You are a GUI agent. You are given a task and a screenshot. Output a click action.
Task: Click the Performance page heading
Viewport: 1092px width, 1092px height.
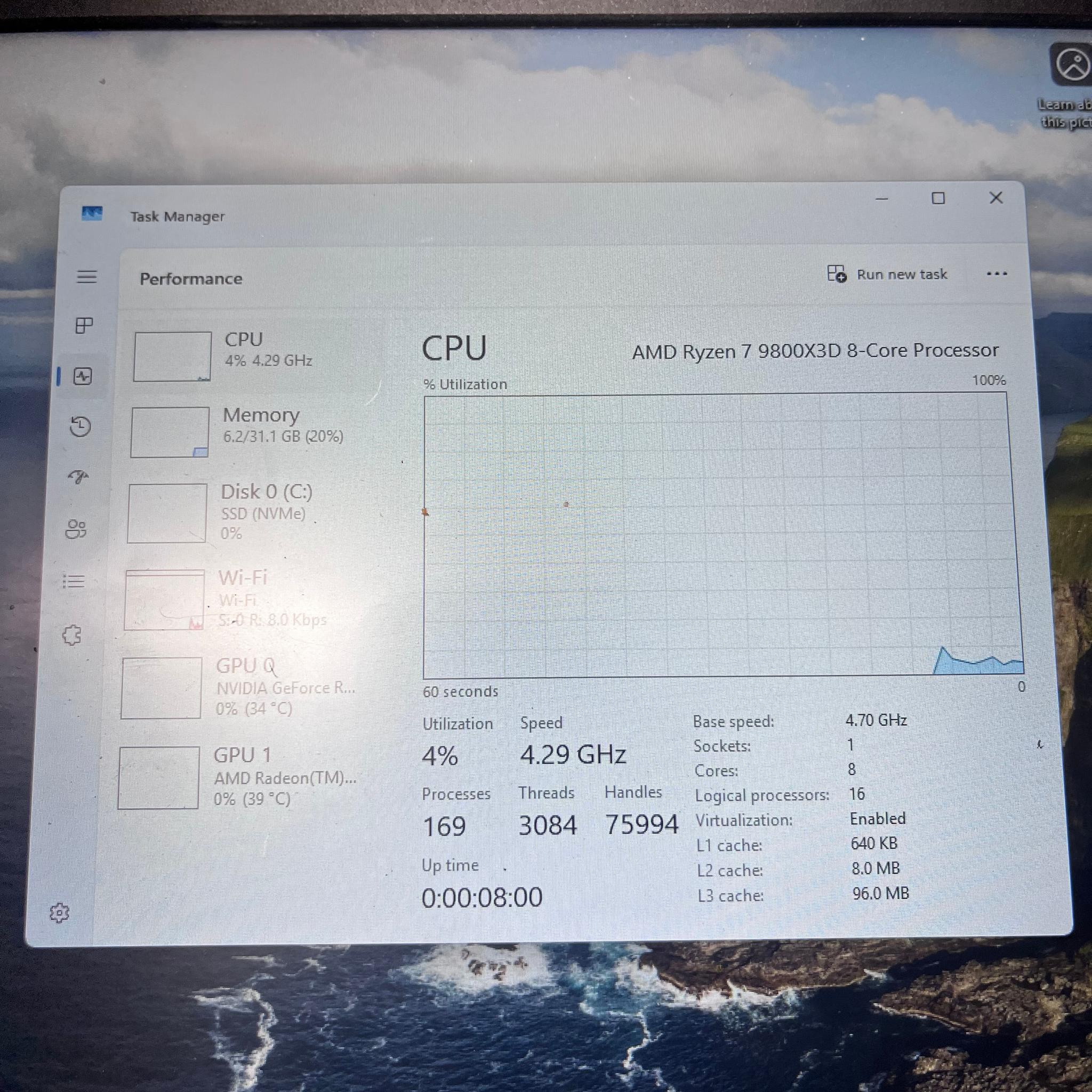pyautogui.click(x=191, y=279)
